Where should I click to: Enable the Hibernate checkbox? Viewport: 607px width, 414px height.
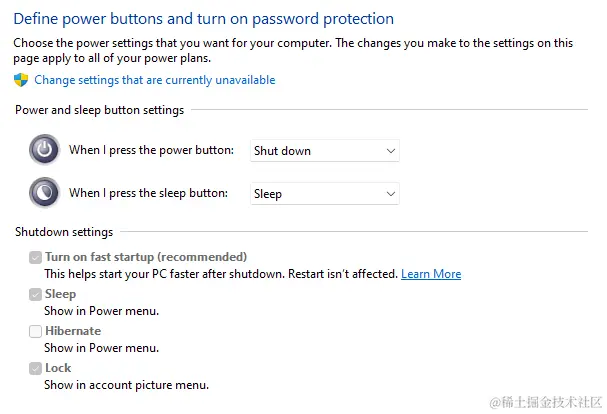coord(36,331)
